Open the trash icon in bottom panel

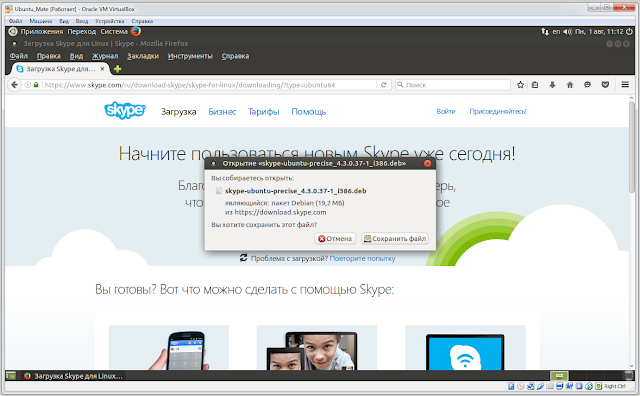click(629, 376)
